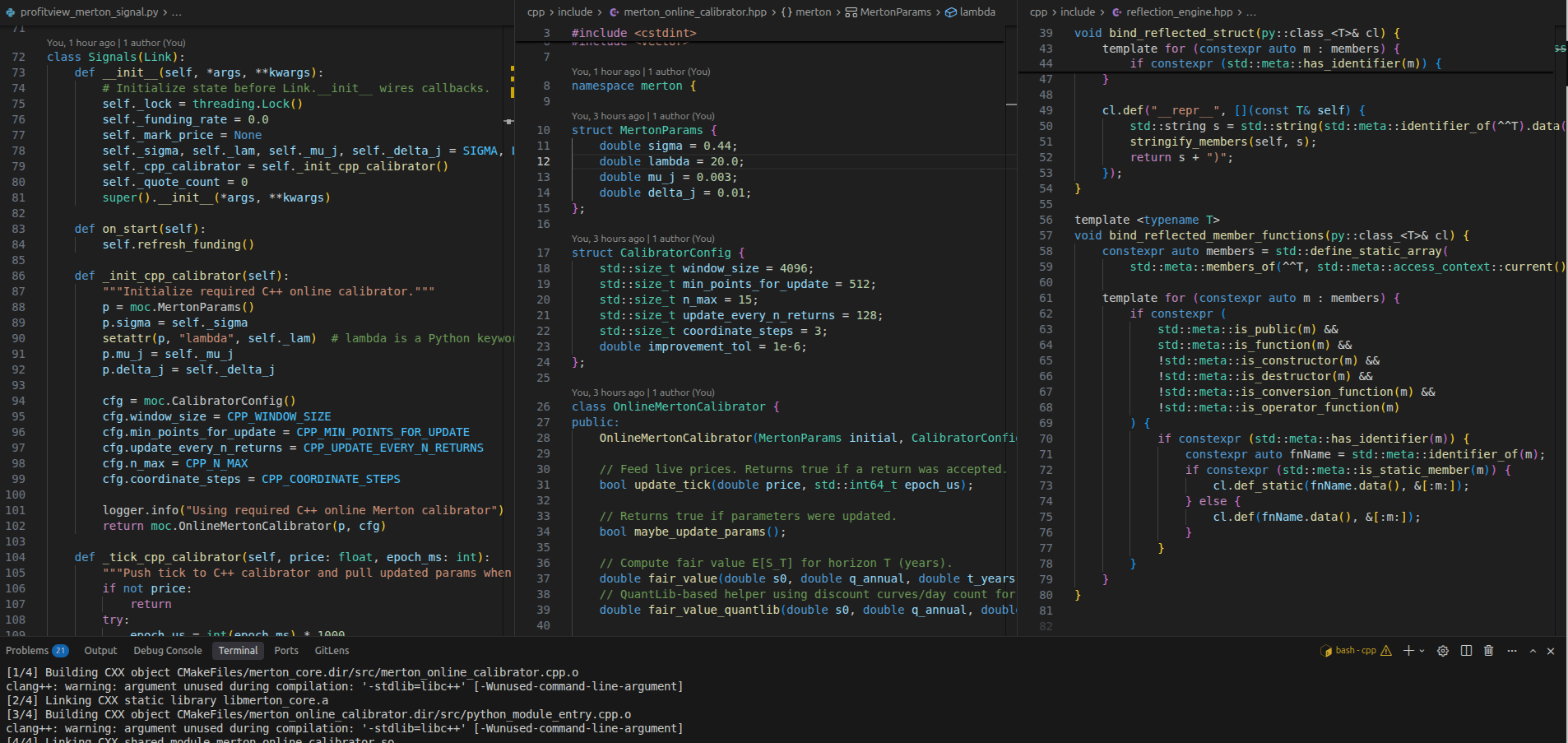
Task: Click the new terminal plus icon
Action: (1408, 651)
